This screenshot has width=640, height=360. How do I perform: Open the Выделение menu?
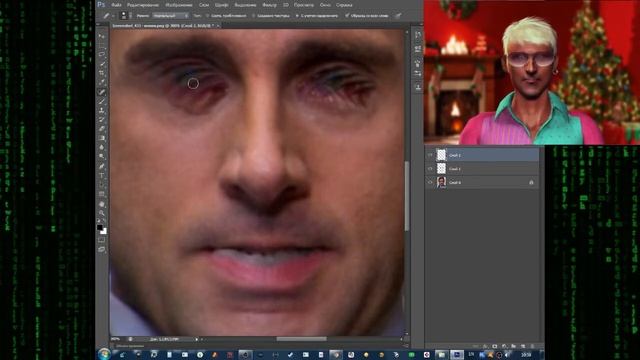(245, 5)
